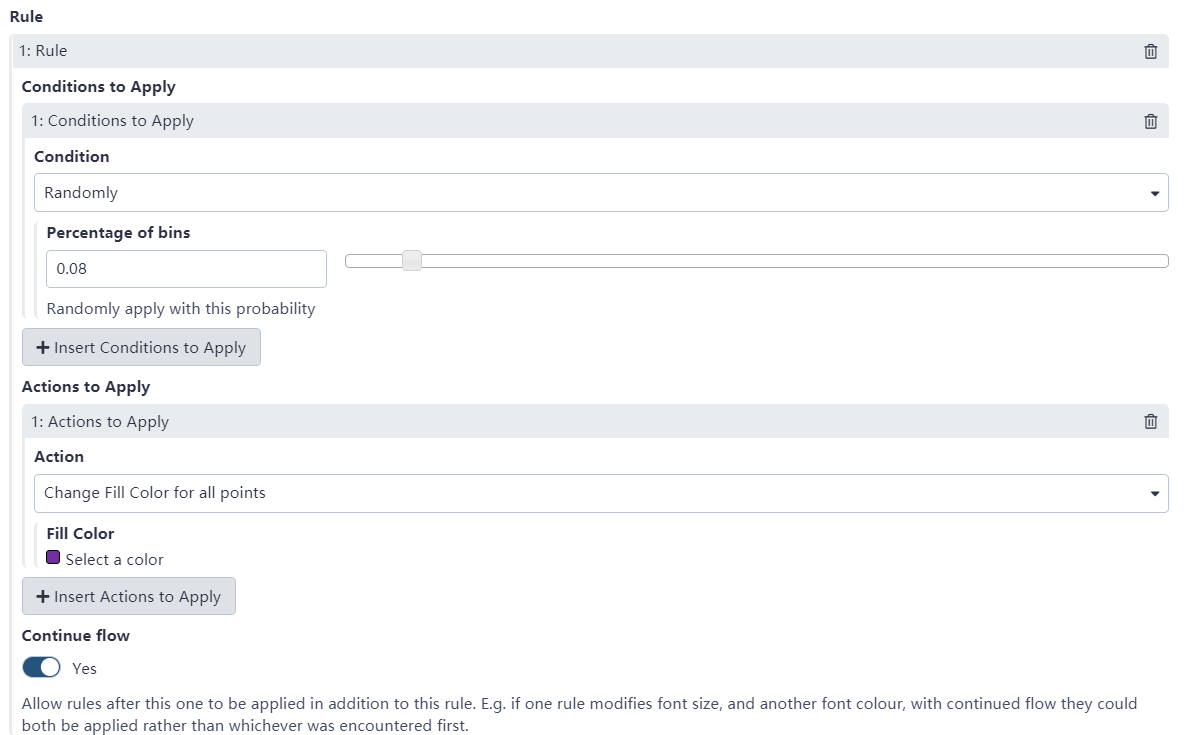Viewport: 1191px width, 735px height.
Task: Click the Percentage of bins slider handle
Action: point(412,260)
